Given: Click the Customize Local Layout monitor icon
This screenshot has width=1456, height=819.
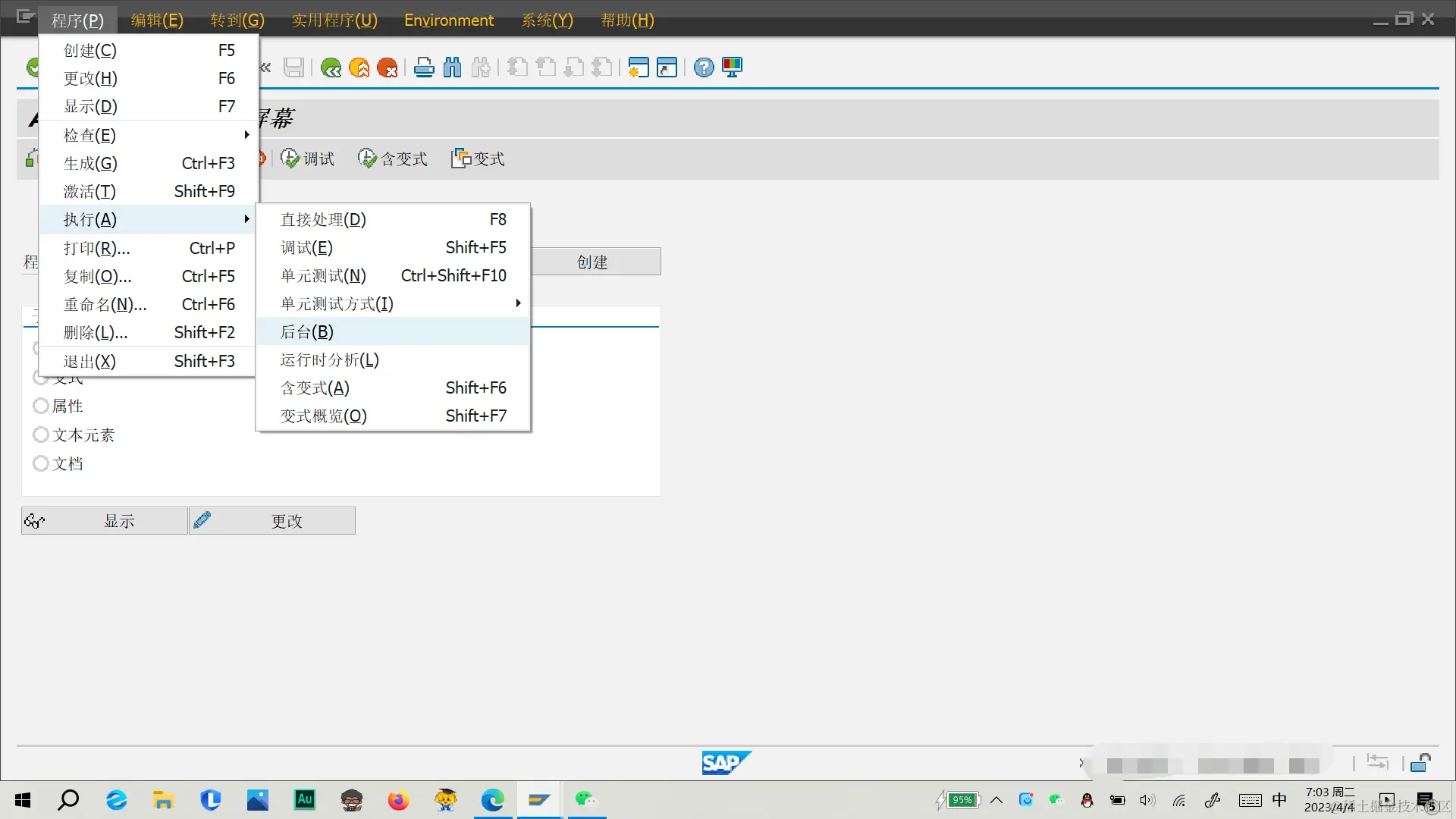Looking at the screenshot, I should click(733, 68).
